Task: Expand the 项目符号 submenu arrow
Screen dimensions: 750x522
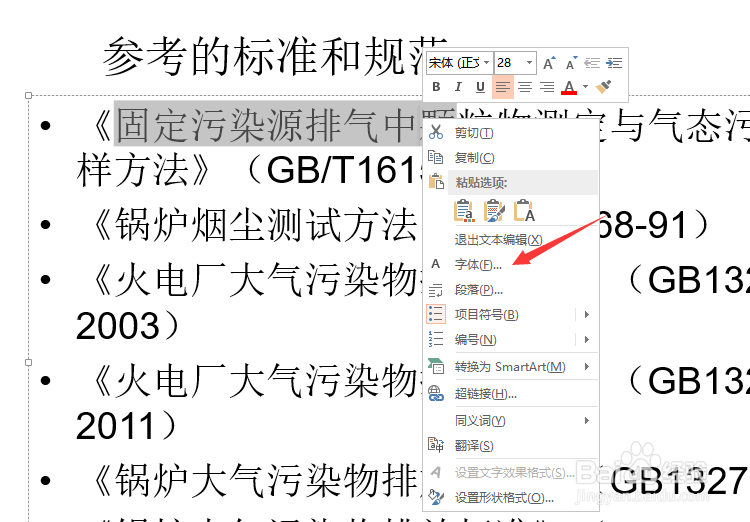Action: [x=586, y=314]
